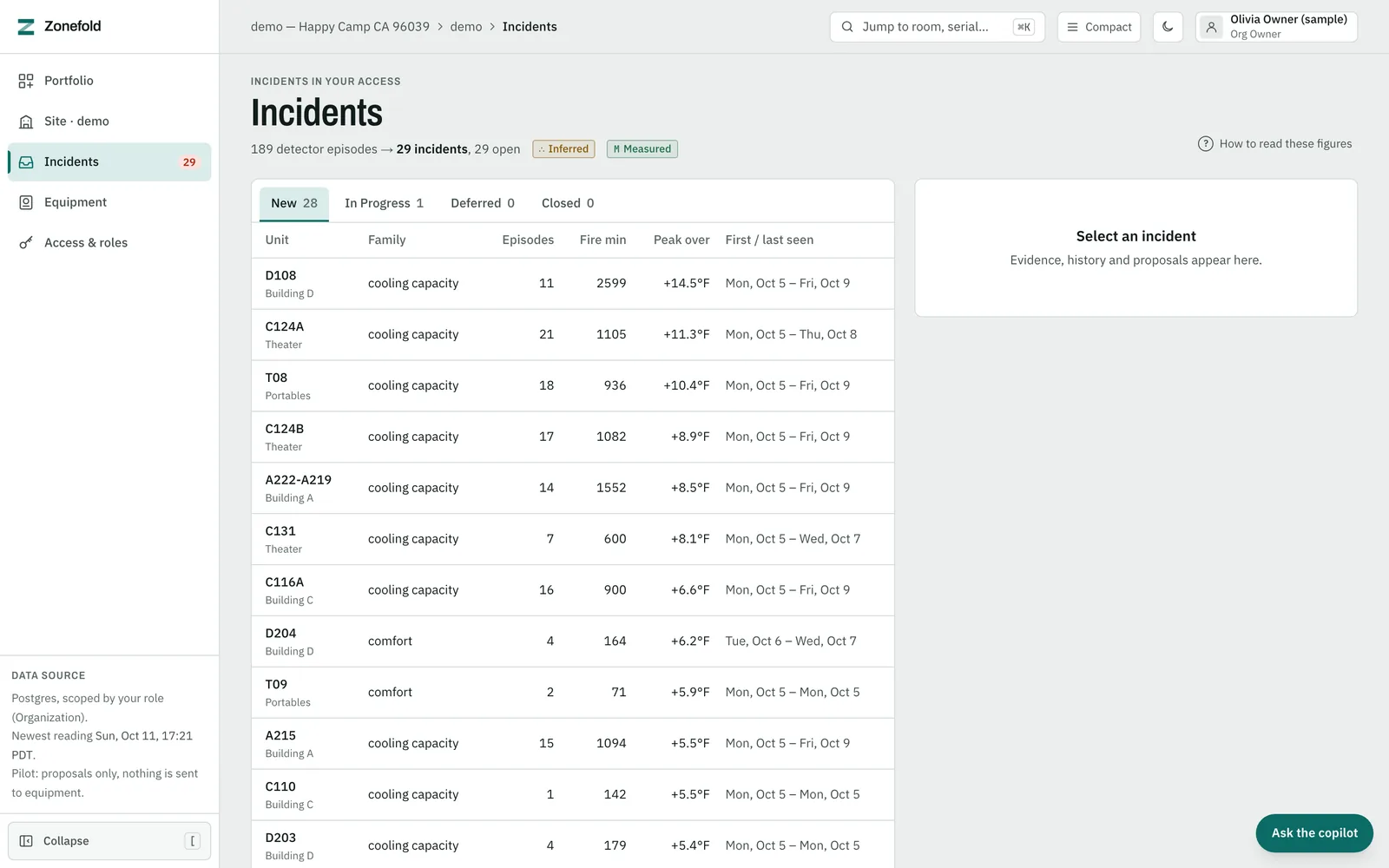Open the D204 comfort incident
This screenshot has height=868, width=1389.
click(573, 642)
